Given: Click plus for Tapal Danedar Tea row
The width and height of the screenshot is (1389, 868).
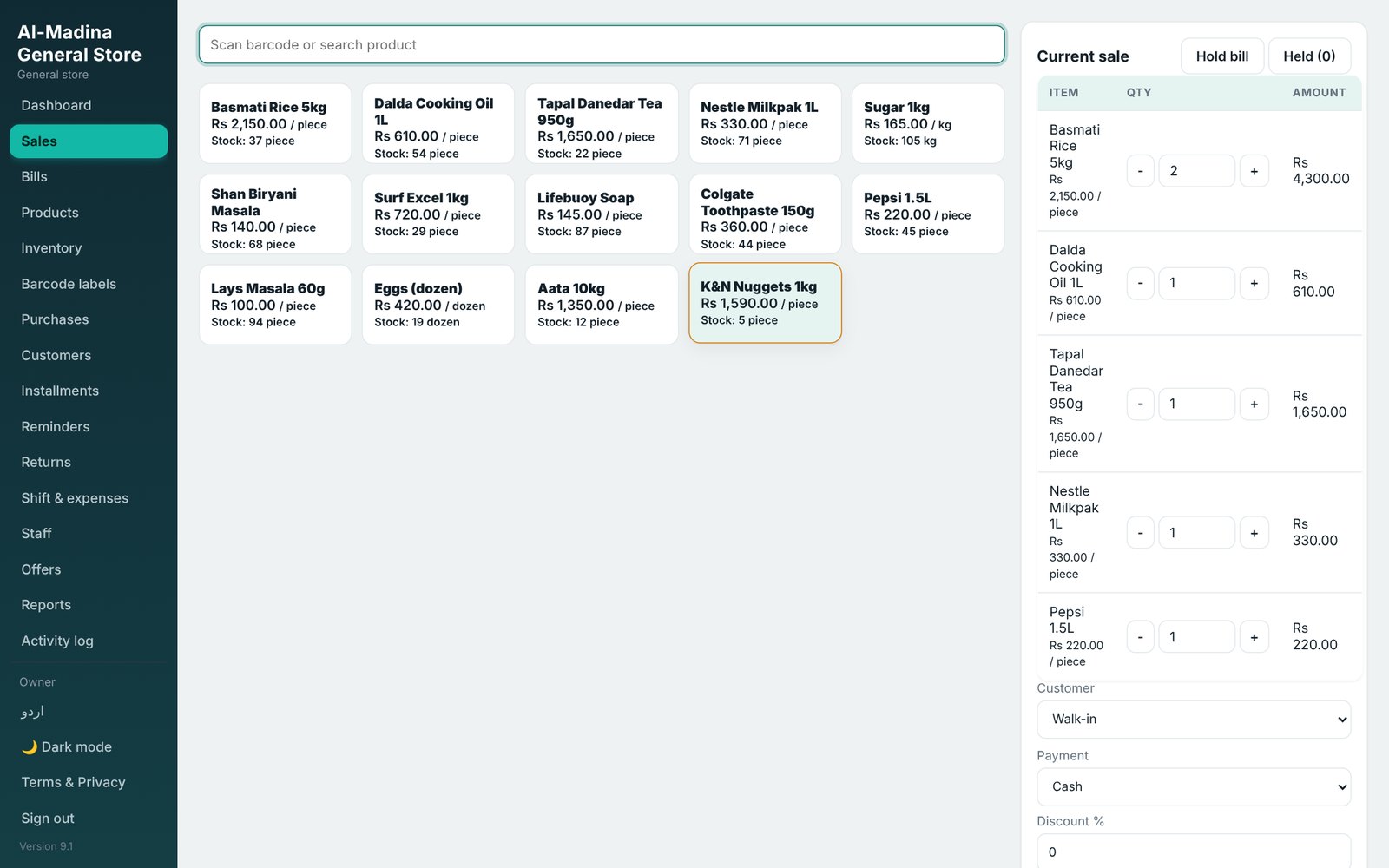Looking at the screenshot, I should [x=1254, y=404].
